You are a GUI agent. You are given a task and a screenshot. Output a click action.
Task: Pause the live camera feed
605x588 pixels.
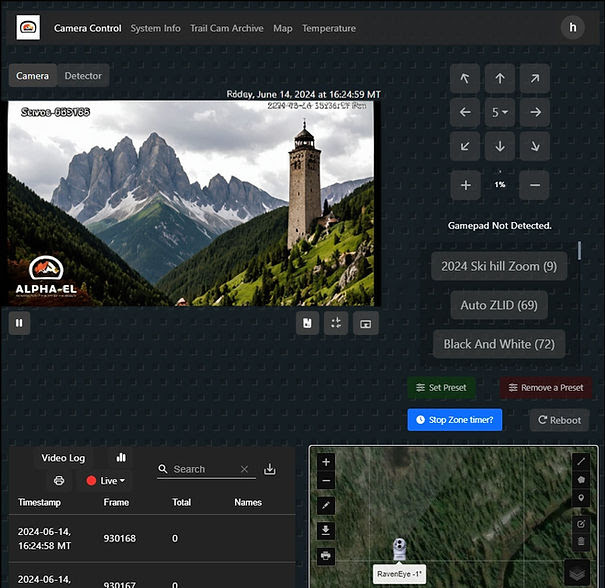click(x=20, y=323)
